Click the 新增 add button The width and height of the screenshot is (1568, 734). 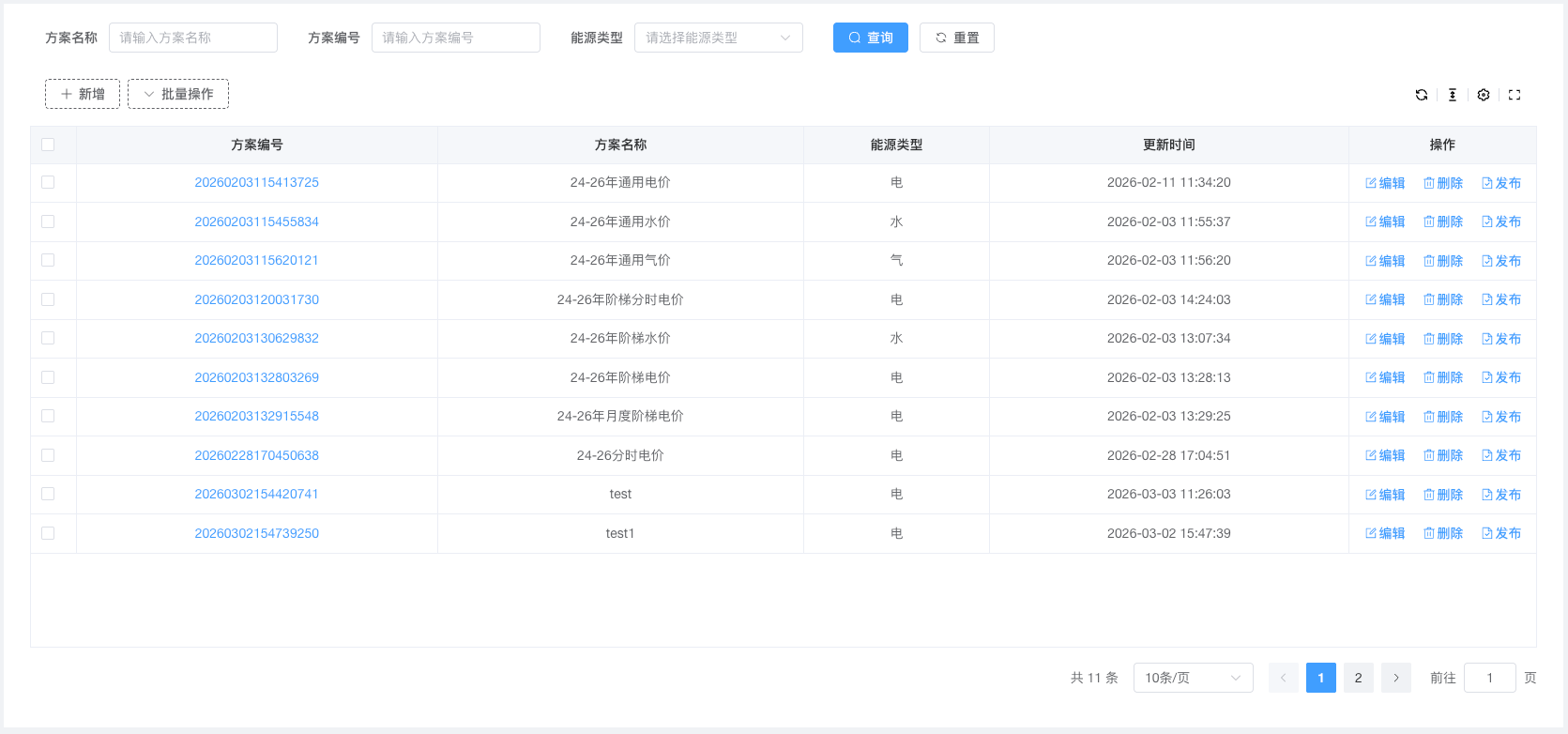click(83, 94)
